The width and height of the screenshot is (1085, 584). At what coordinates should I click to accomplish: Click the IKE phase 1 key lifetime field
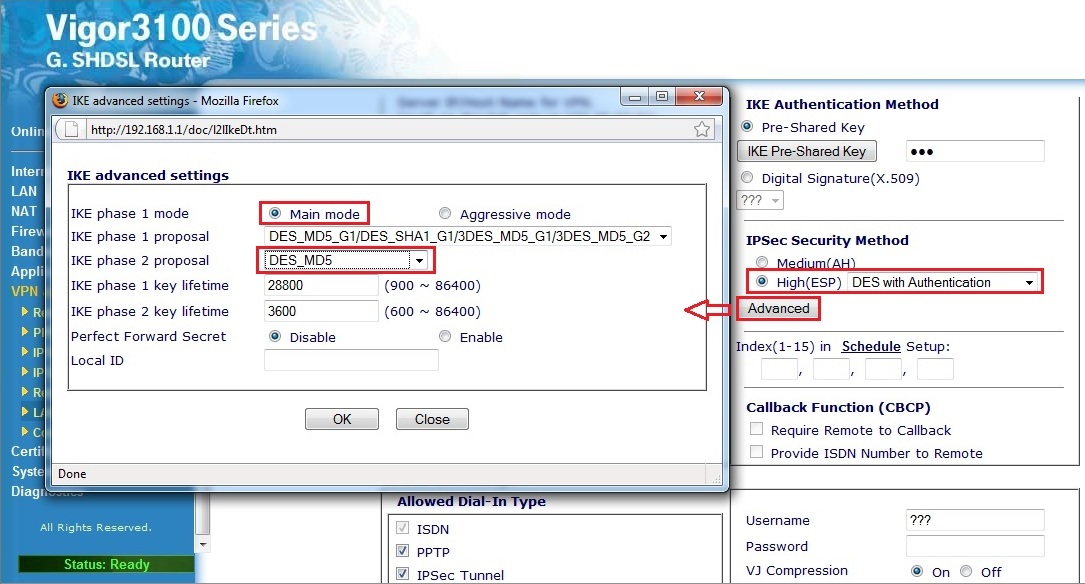(321, 285)
